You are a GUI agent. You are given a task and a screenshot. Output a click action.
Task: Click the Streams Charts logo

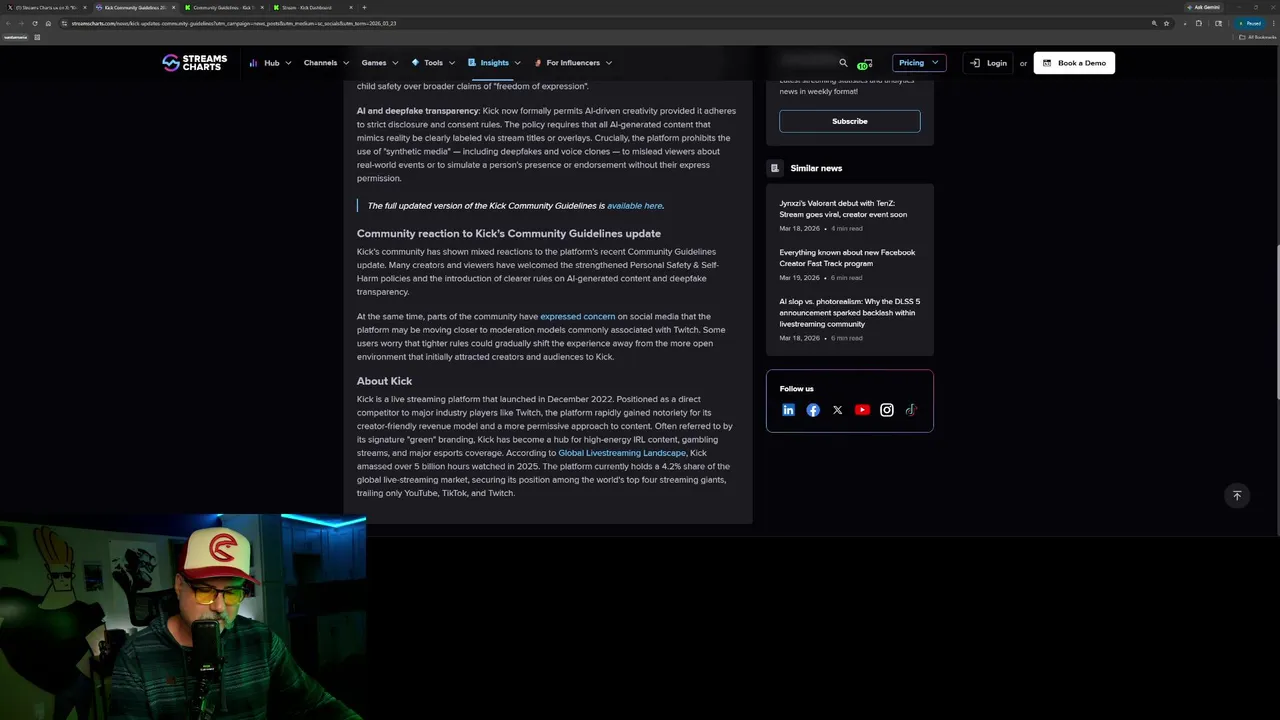tap(195, 62)
